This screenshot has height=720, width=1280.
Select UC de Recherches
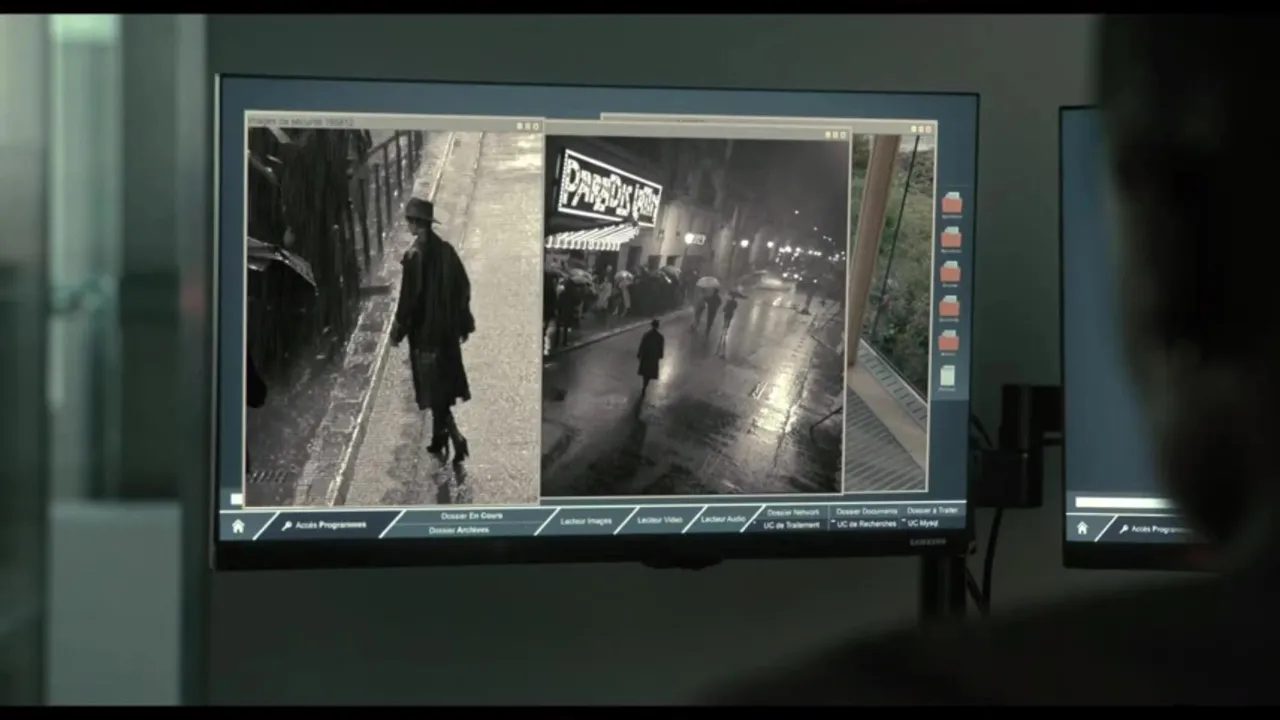[x=865, y=524]
